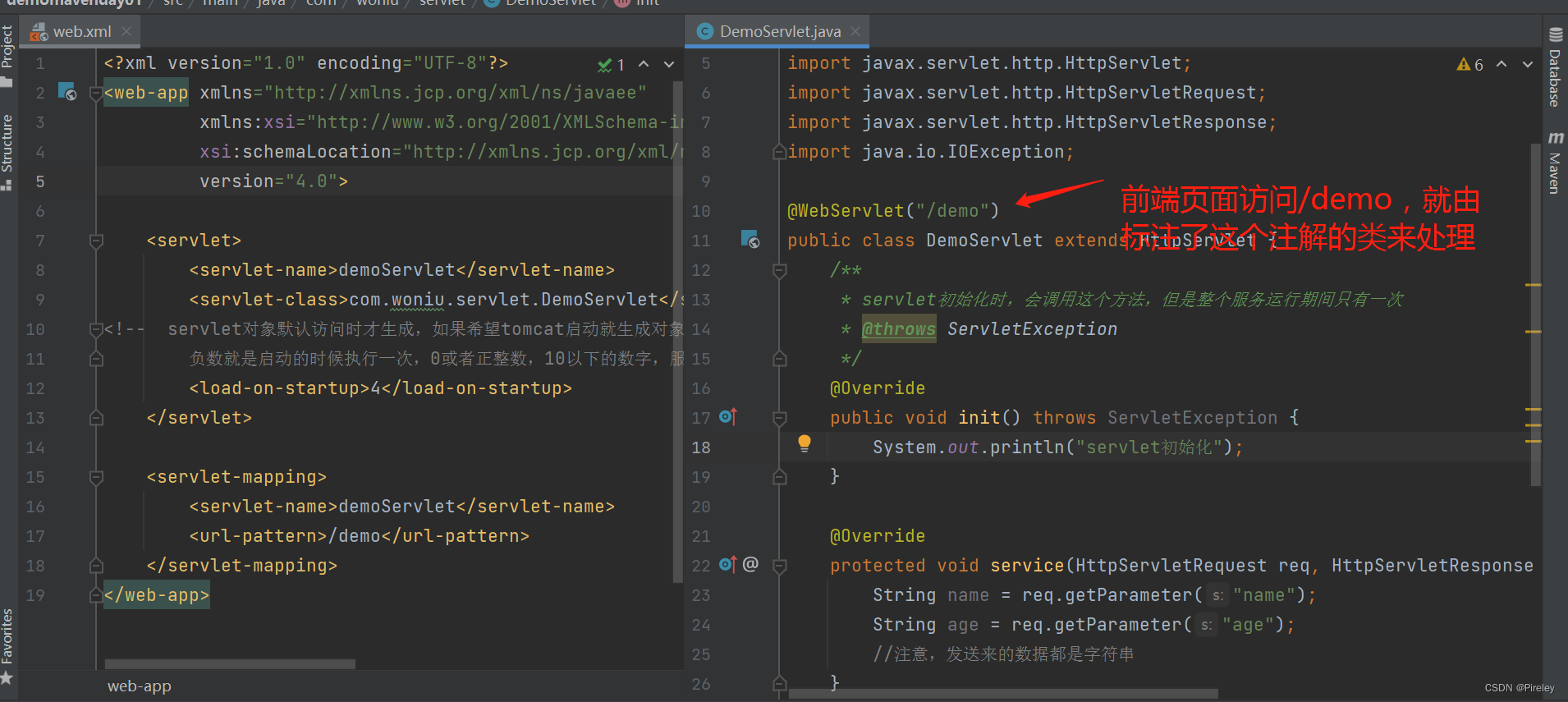Open the Maven tool window
This screenshot has height=702, width=1568.
coord(1555,163)
